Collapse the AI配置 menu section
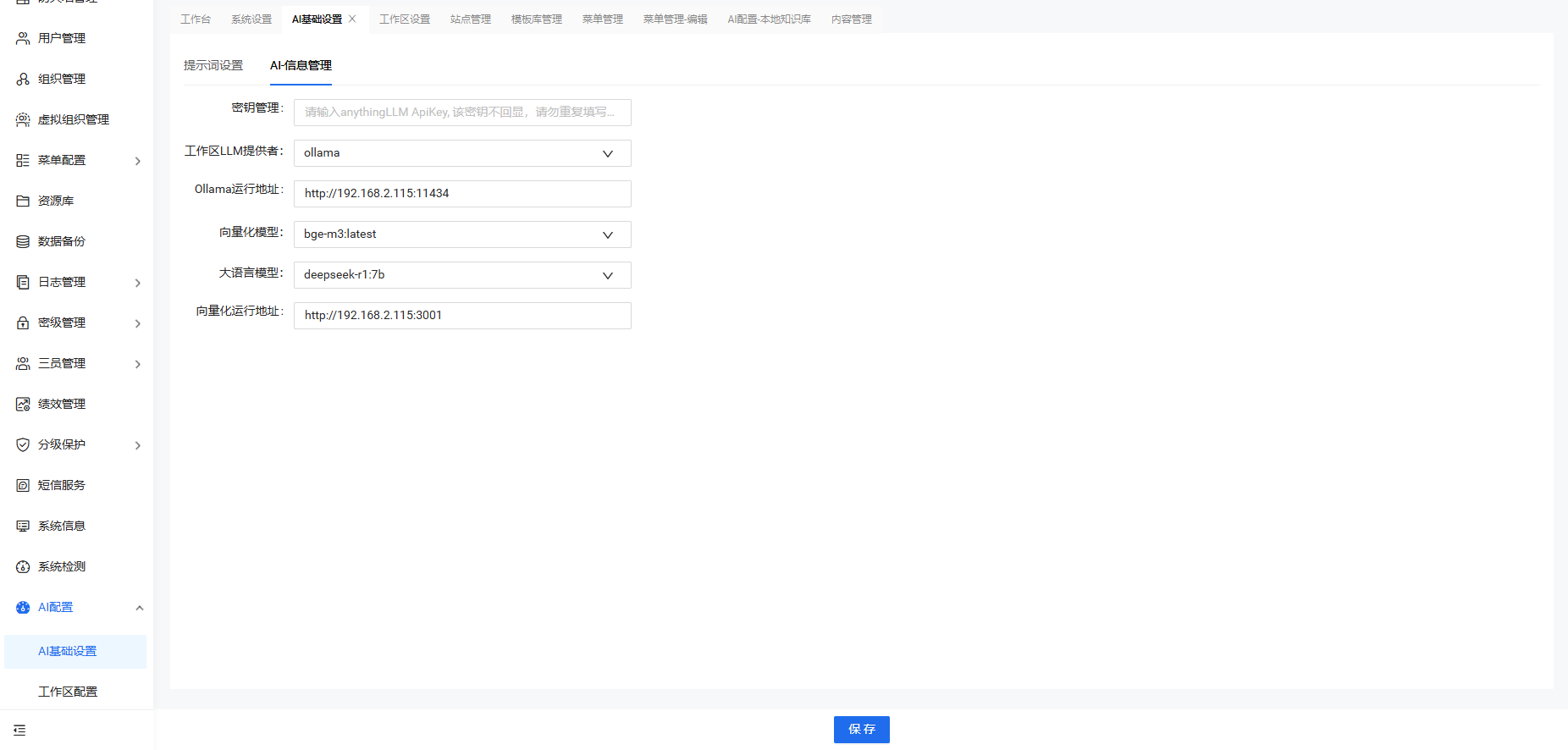 click(x=140, y=608)
